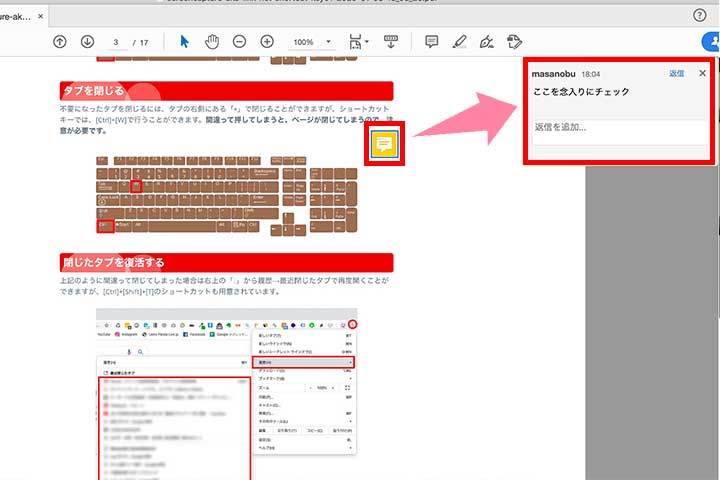Select the arrow selection tool
Viewport: 720px width, 480px height.
[184, 42]
